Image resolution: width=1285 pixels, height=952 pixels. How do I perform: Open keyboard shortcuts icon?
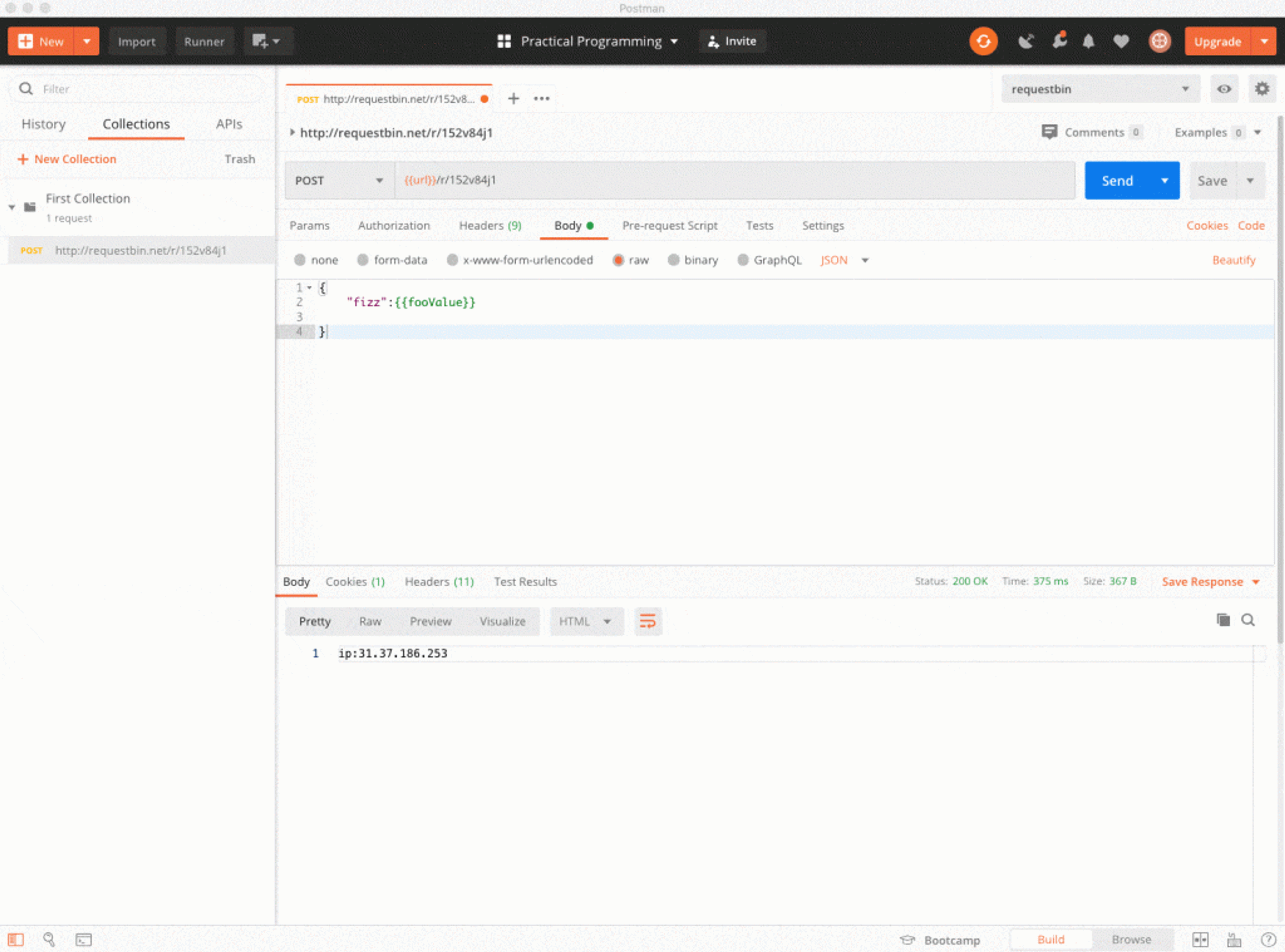1234,940
